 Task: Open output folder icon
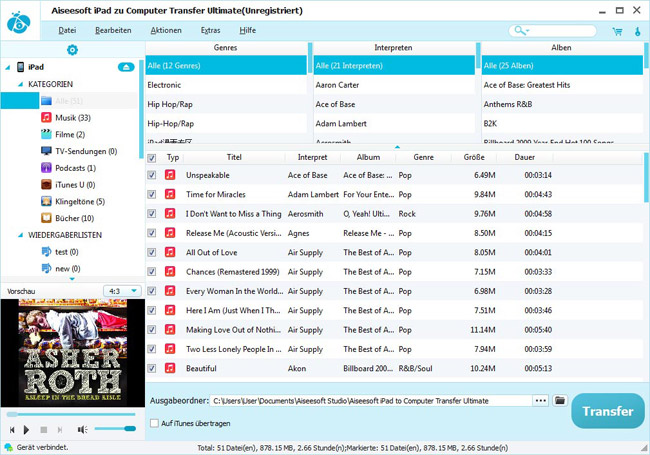coord(560,400)
